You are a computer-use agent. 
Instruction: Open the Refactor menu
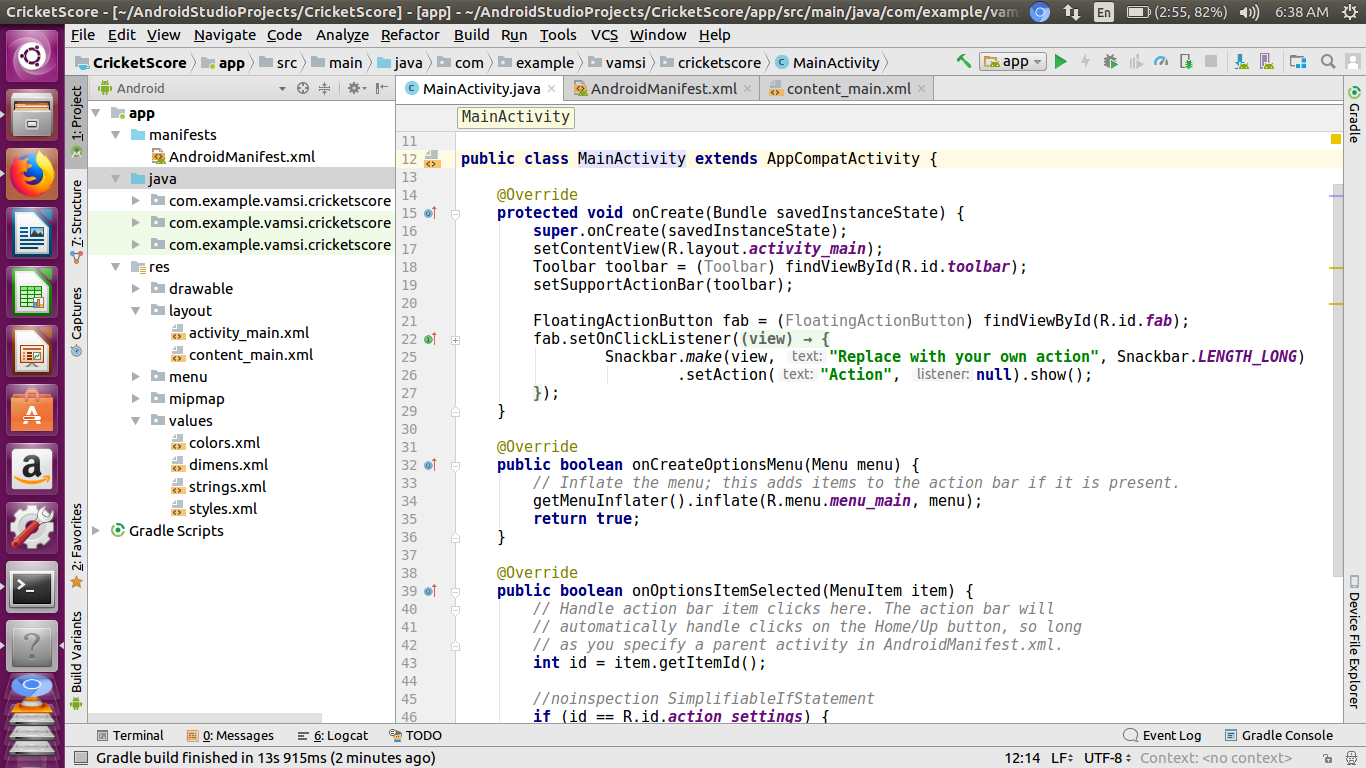pos(410,34)
